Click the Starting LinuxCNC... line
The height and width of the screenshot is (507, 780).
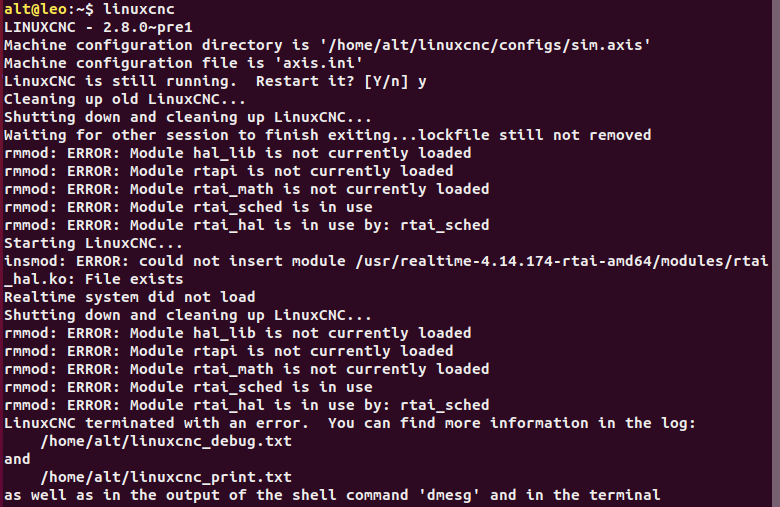94,243
